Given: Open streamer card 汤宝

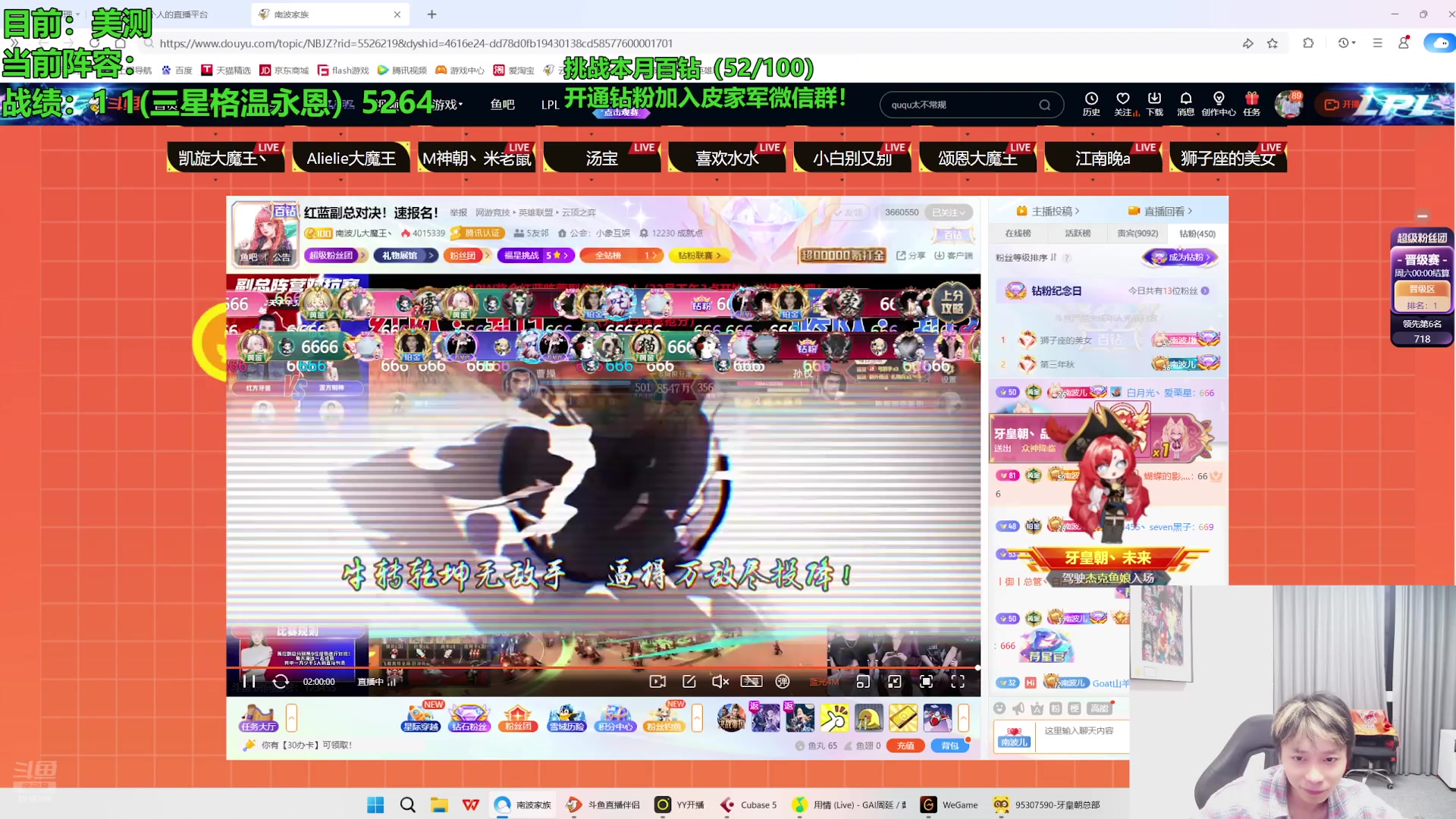Looking at the screenshot, I should click(602, 158).
